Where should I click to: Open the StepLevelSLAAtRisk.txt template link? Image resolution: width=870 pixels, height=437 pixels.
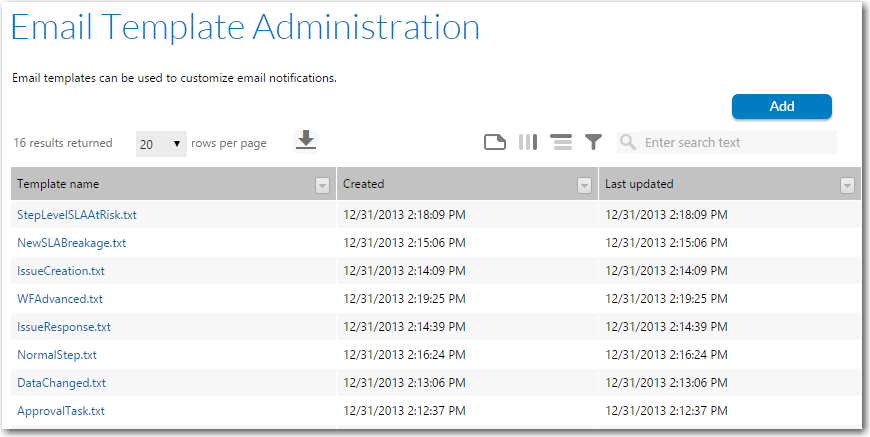point(77,215)
